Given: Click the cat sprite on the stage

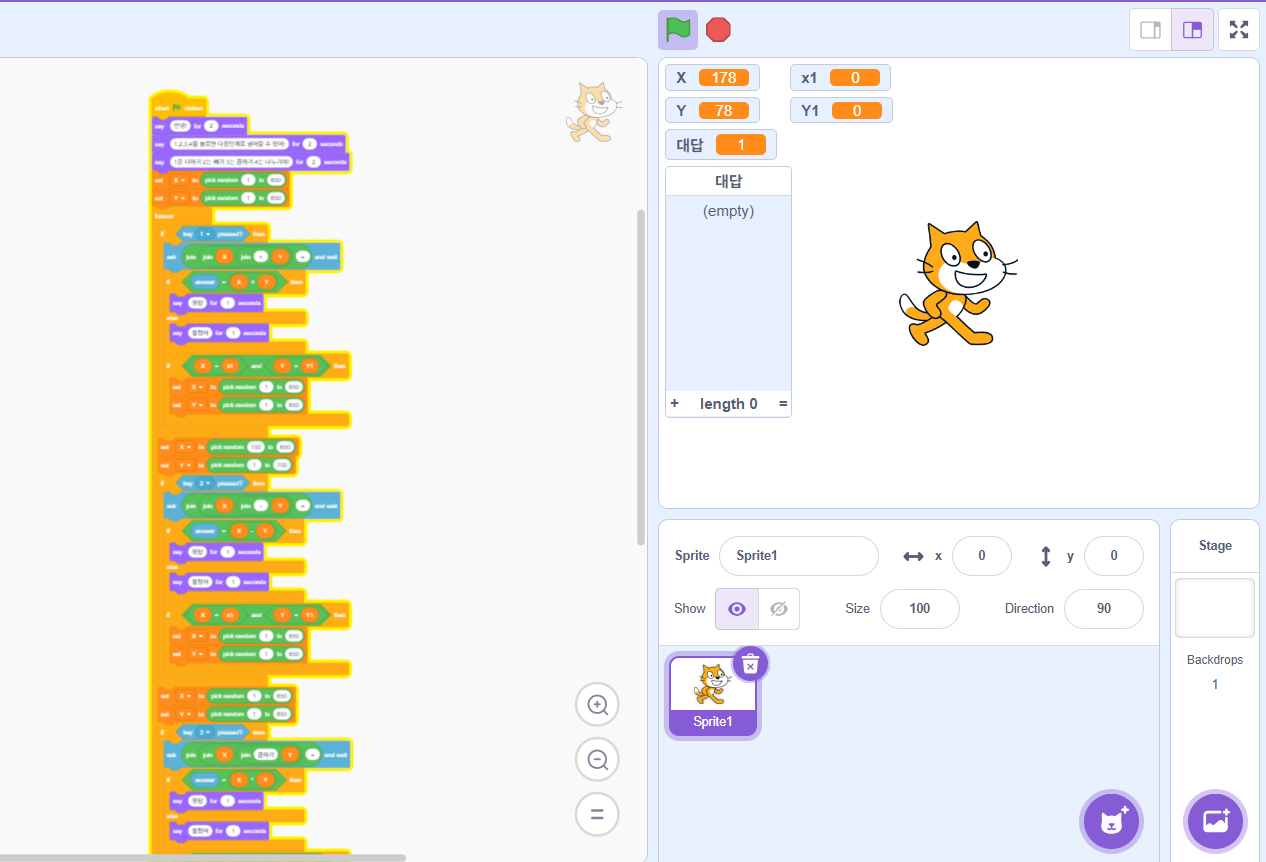Looking at the screenshot, I should (x=958, y=285).
